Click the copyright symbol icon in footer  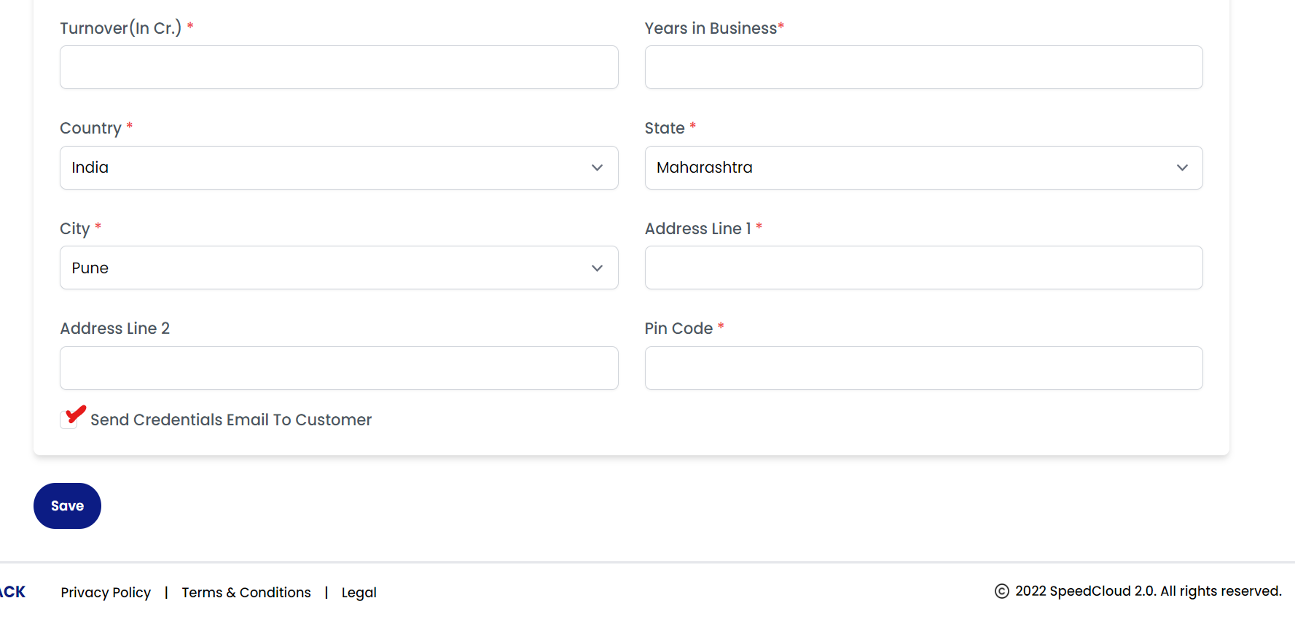pyautogui.click(x=1001, y=591)
